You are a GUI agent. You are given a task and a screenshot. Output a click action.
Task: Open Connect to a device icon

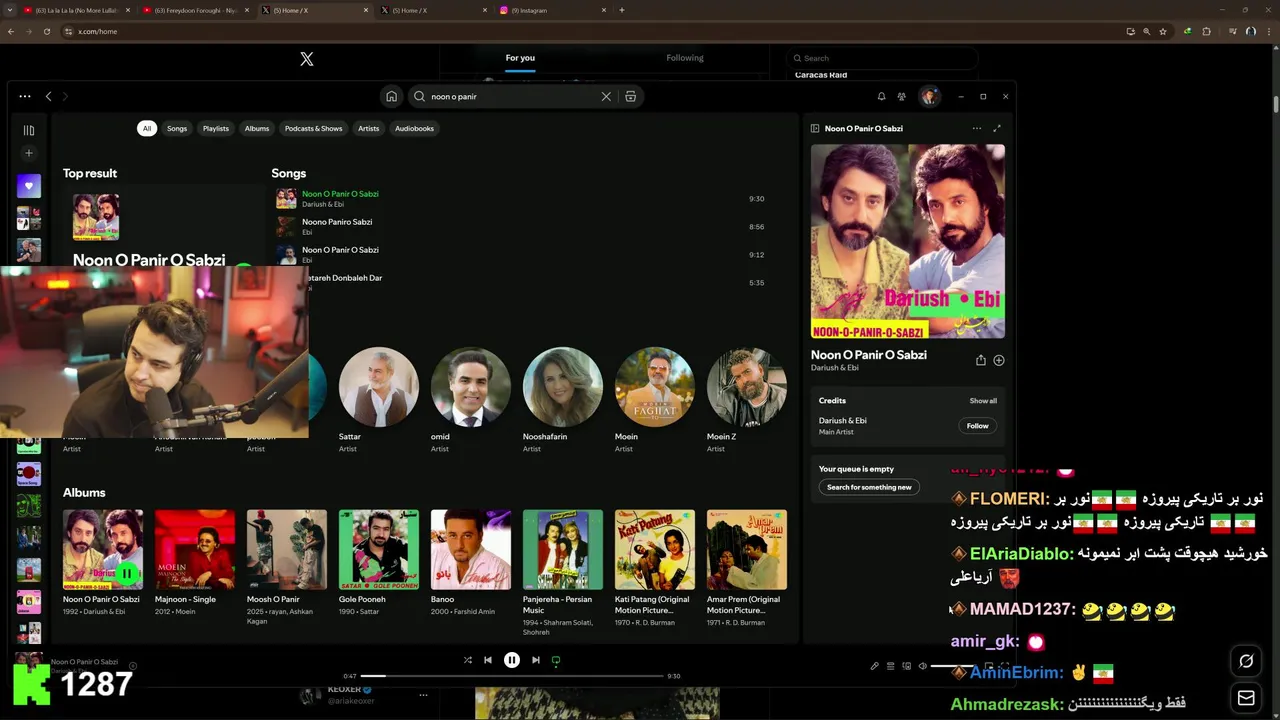907,666
